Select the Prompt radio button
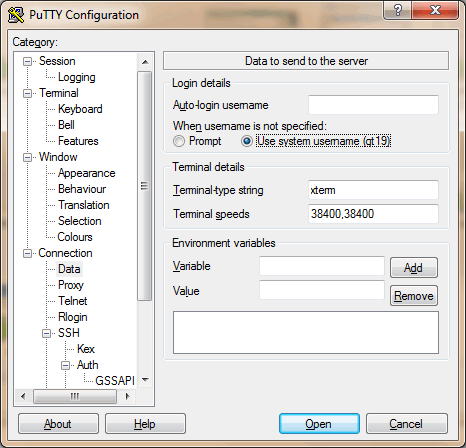 (179, 141)
